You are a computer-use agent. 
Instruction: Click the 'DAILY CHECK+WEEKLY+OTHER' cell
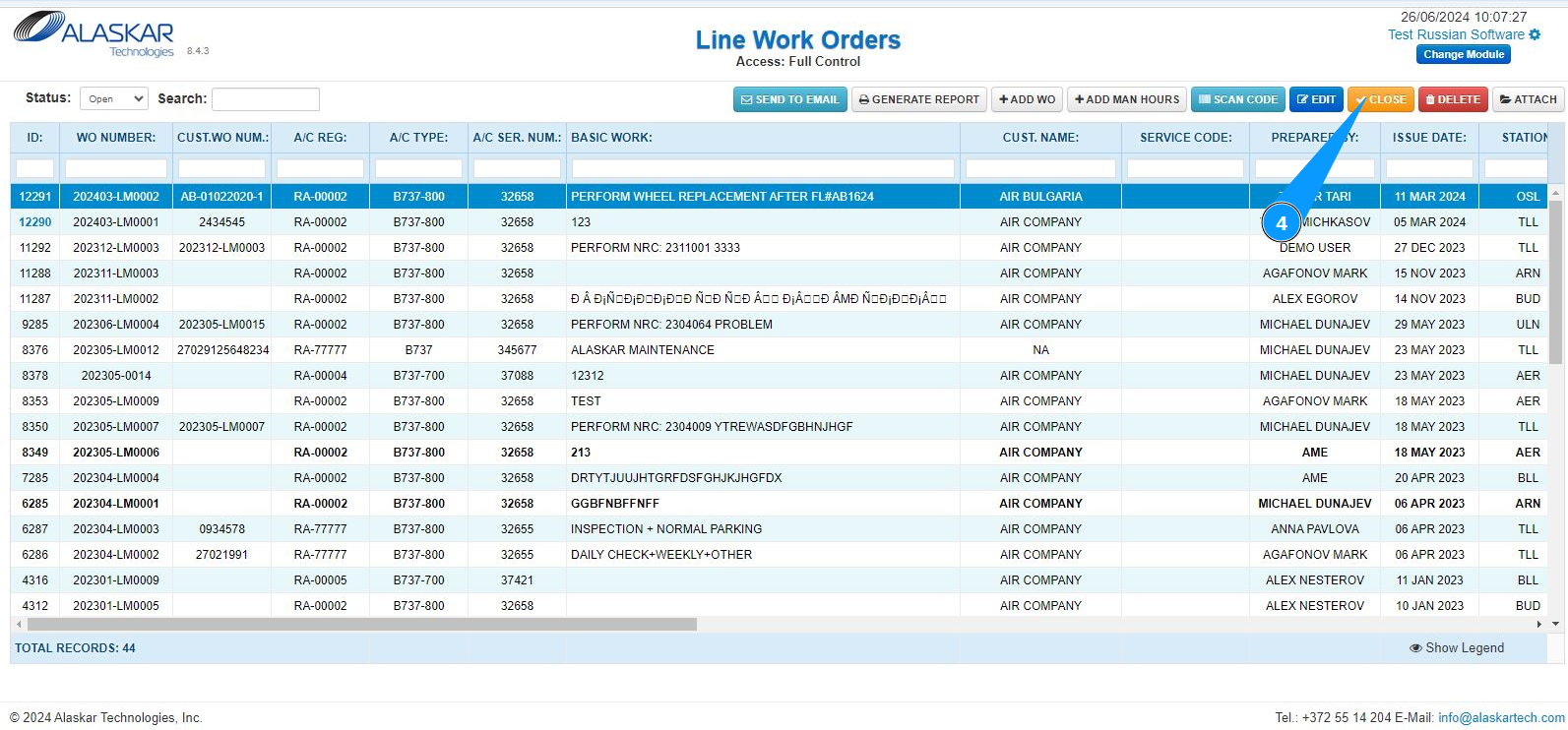[x=764, y=555]
